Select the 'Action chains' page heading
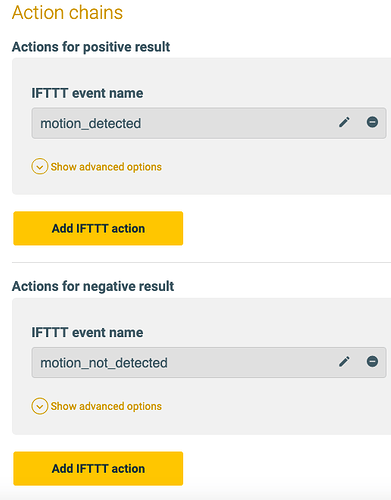 pyautogui.click(x=67, y=13)
